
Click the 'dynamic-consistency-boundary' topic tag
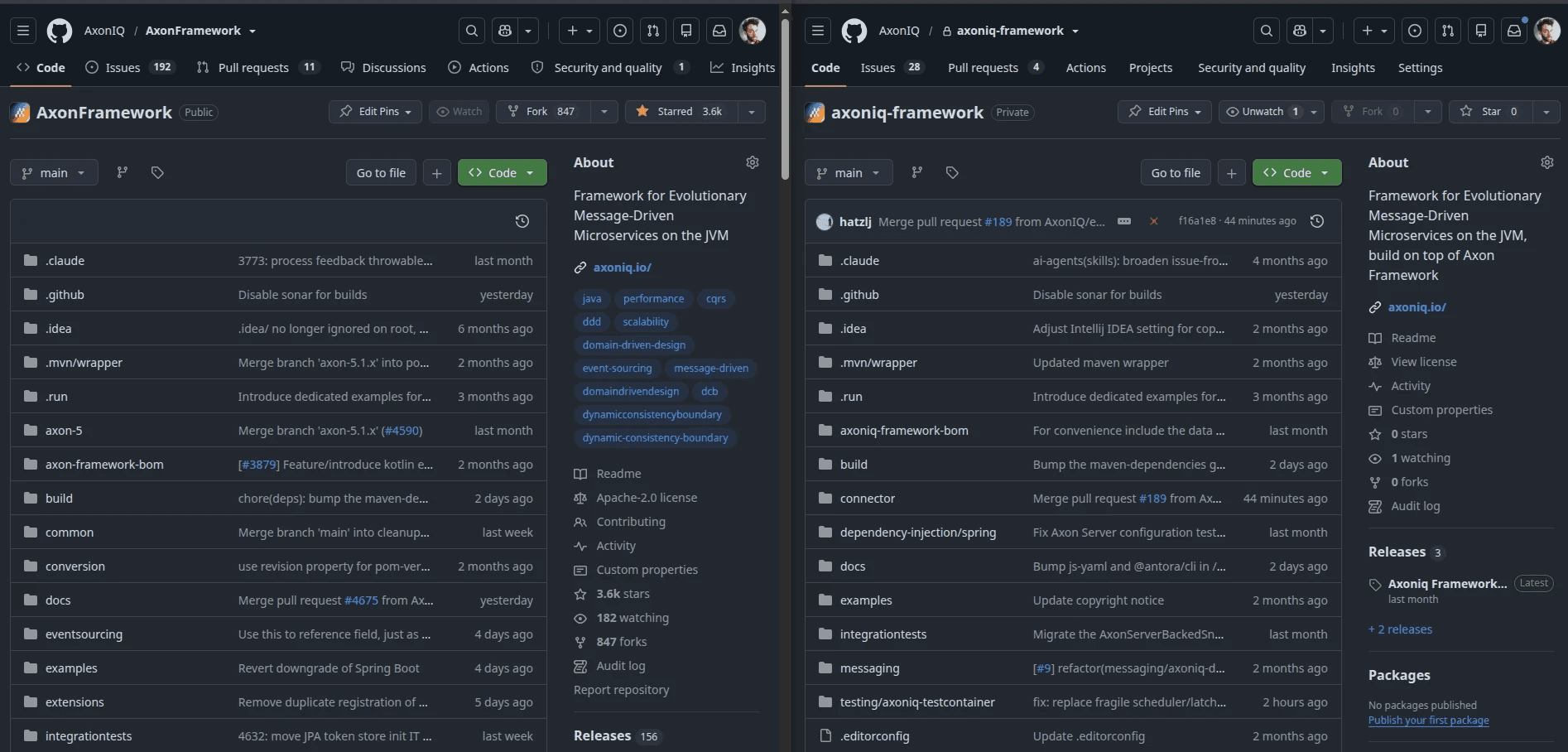tap(655, 438)
